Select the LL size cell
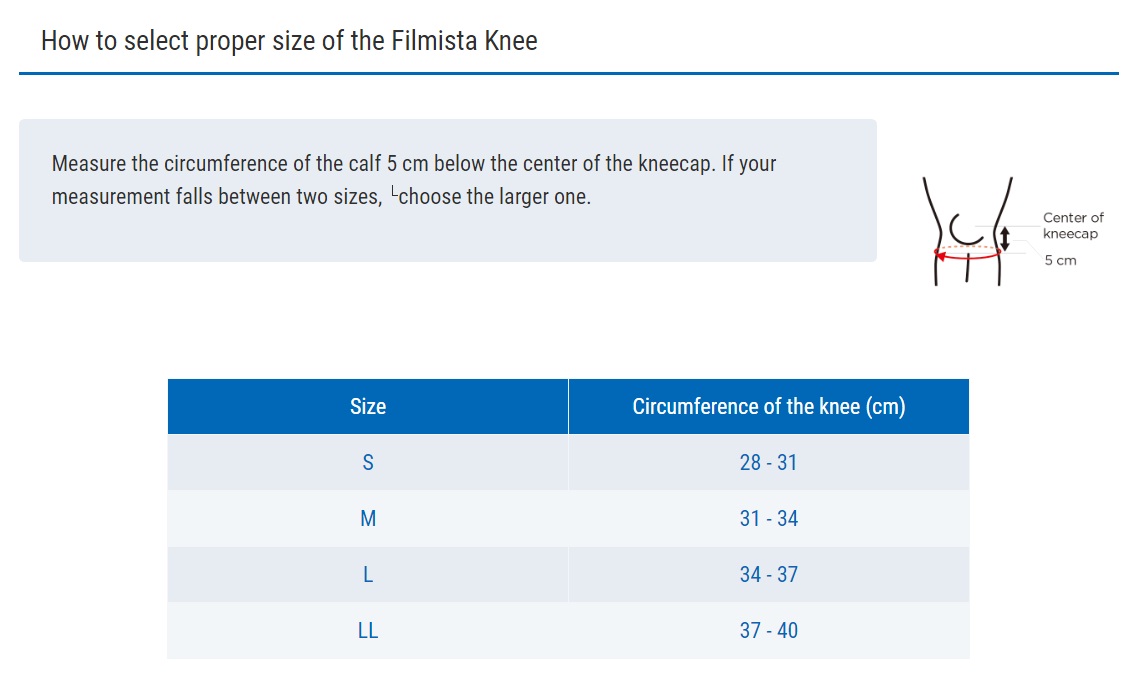Image resolution: width=1133 pixels, height=691 pixels. 367,631
